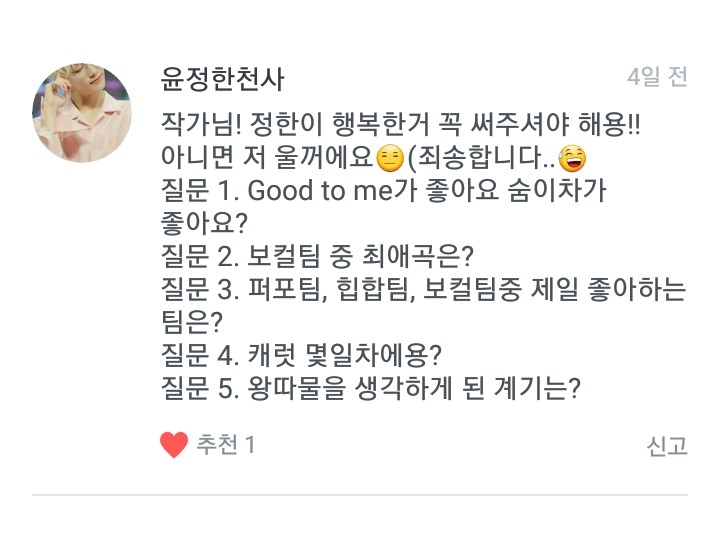Click the divider line below the comment
This screenshot has height=540, width=720.
click(360, 494)
